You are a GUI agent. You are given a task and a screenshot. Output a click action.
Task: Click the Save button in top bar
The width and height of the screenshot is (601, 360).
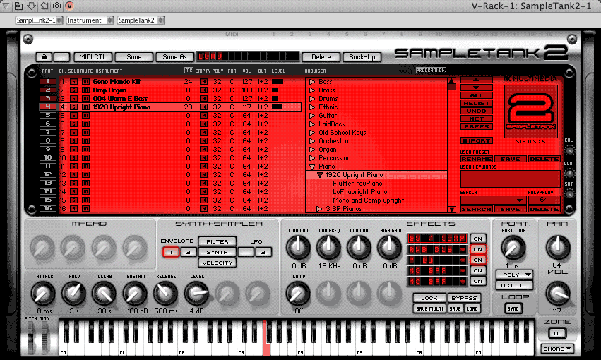[x=134, y=57]
